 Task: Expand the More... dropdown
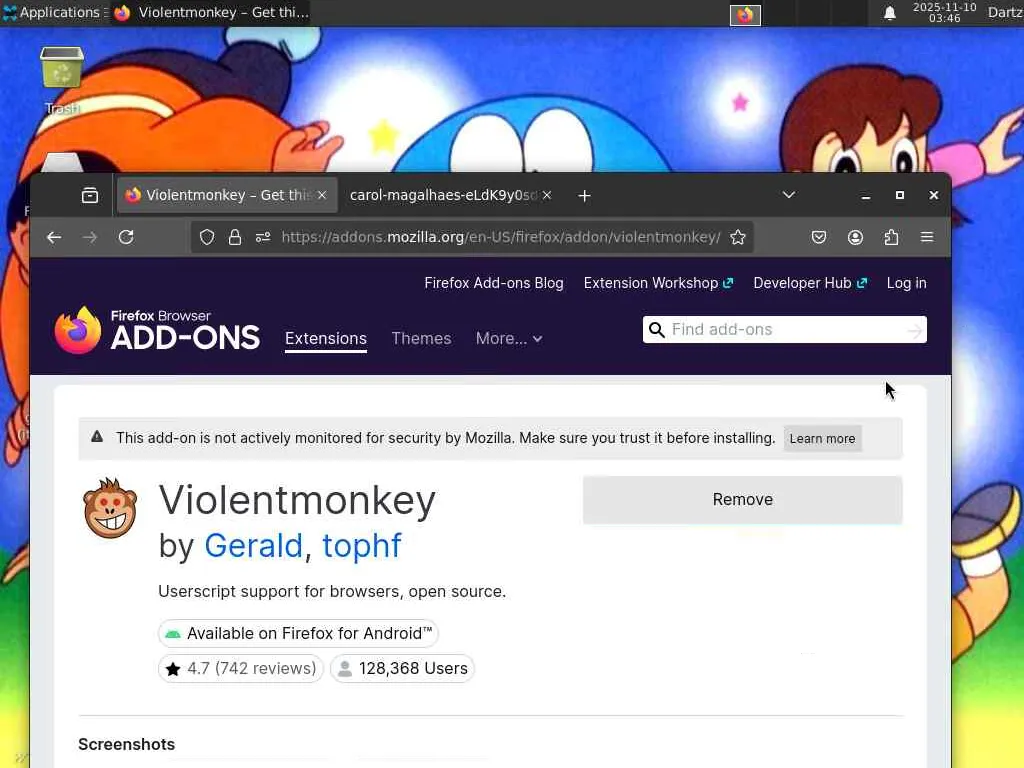509,338
